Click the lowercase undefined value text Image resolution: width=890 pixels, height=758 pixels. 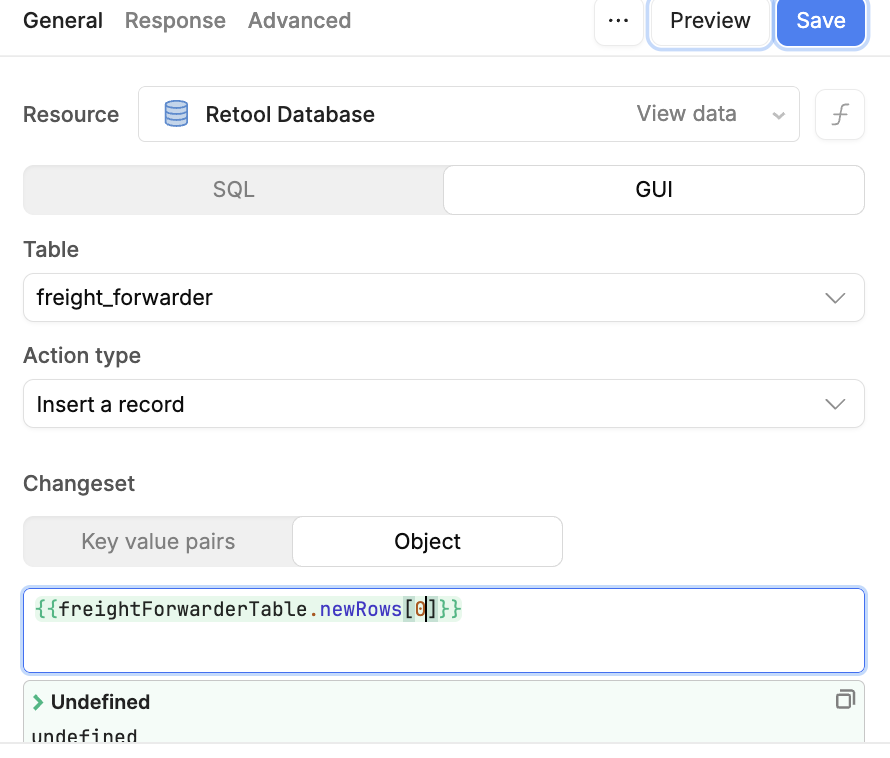pyautogui.click(x=84, y=736)
